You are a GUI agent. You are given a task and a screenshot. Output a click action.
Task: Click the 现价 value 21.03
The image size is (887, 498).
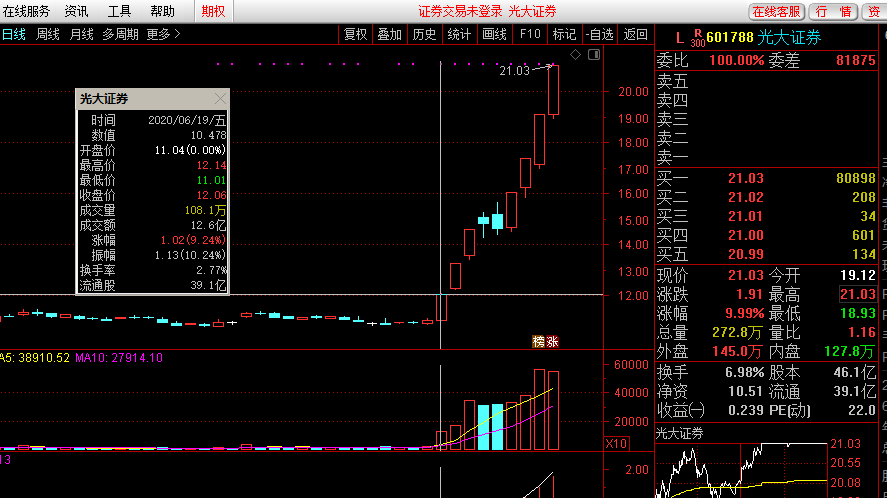[x=746, y=276]
